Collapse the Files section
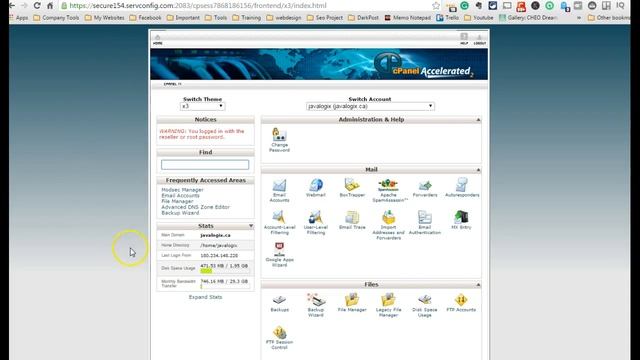This screenshot has height=360, width=640. pyautogui.click(x=478, y=284)
